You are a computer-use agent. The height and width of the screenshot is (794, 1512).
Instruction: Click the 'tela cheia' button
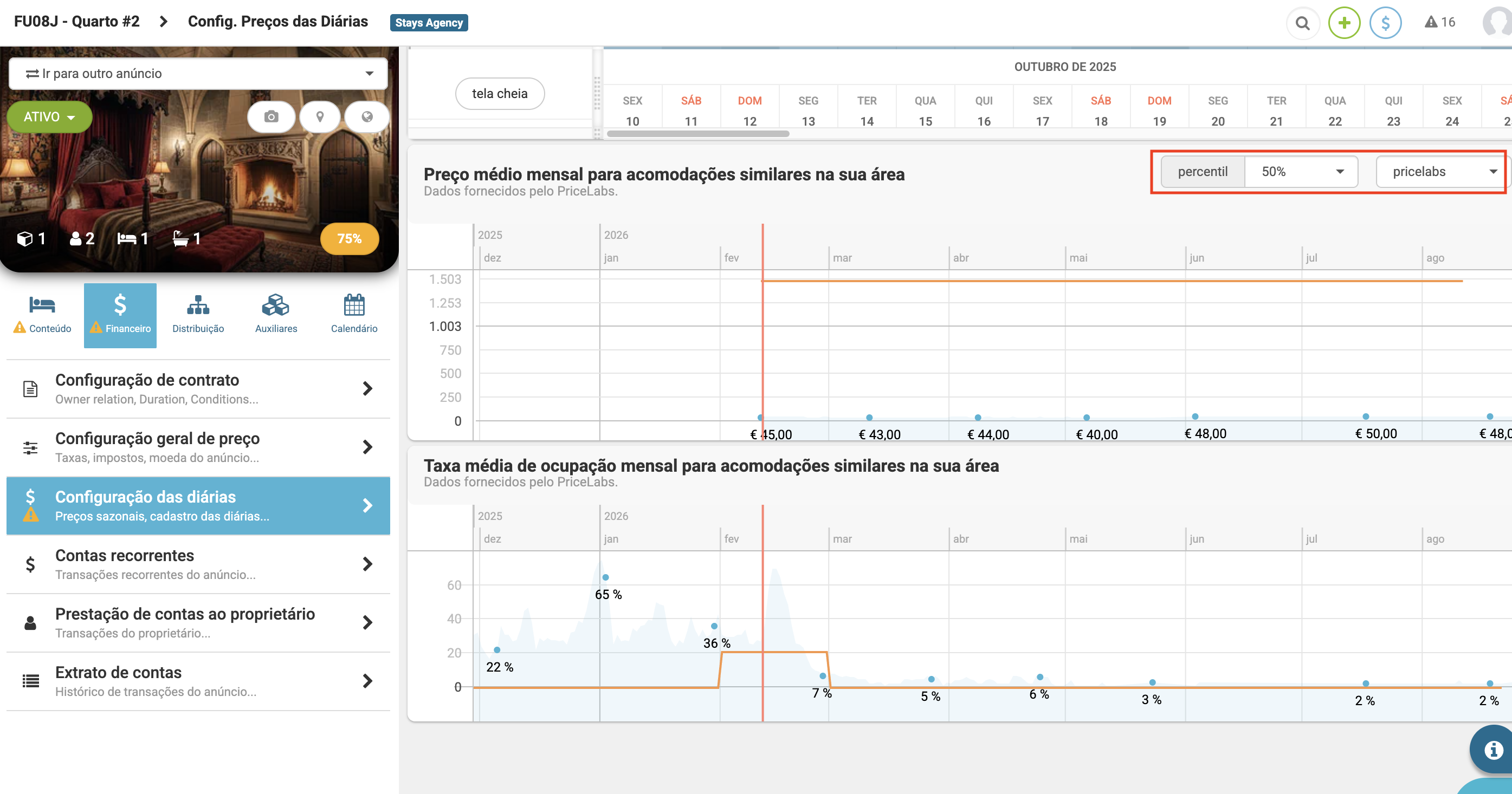500,94
